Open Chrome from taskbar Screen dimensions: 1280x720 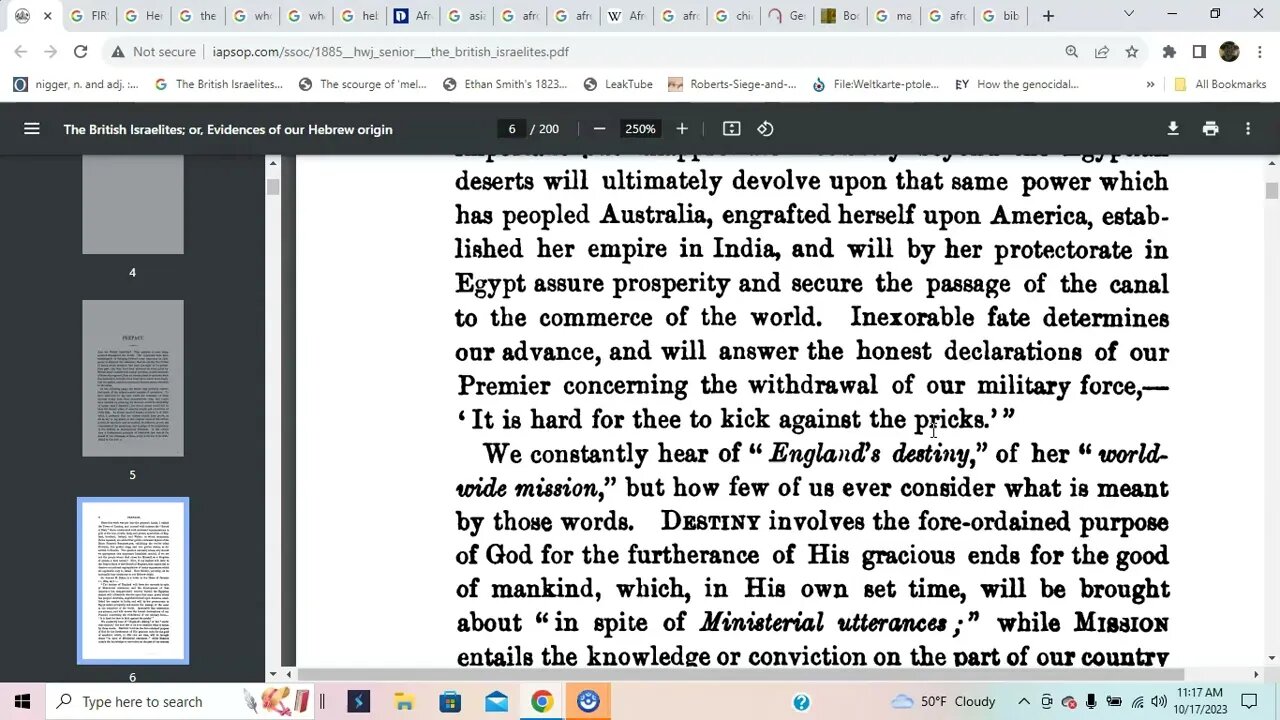(542, 701)
